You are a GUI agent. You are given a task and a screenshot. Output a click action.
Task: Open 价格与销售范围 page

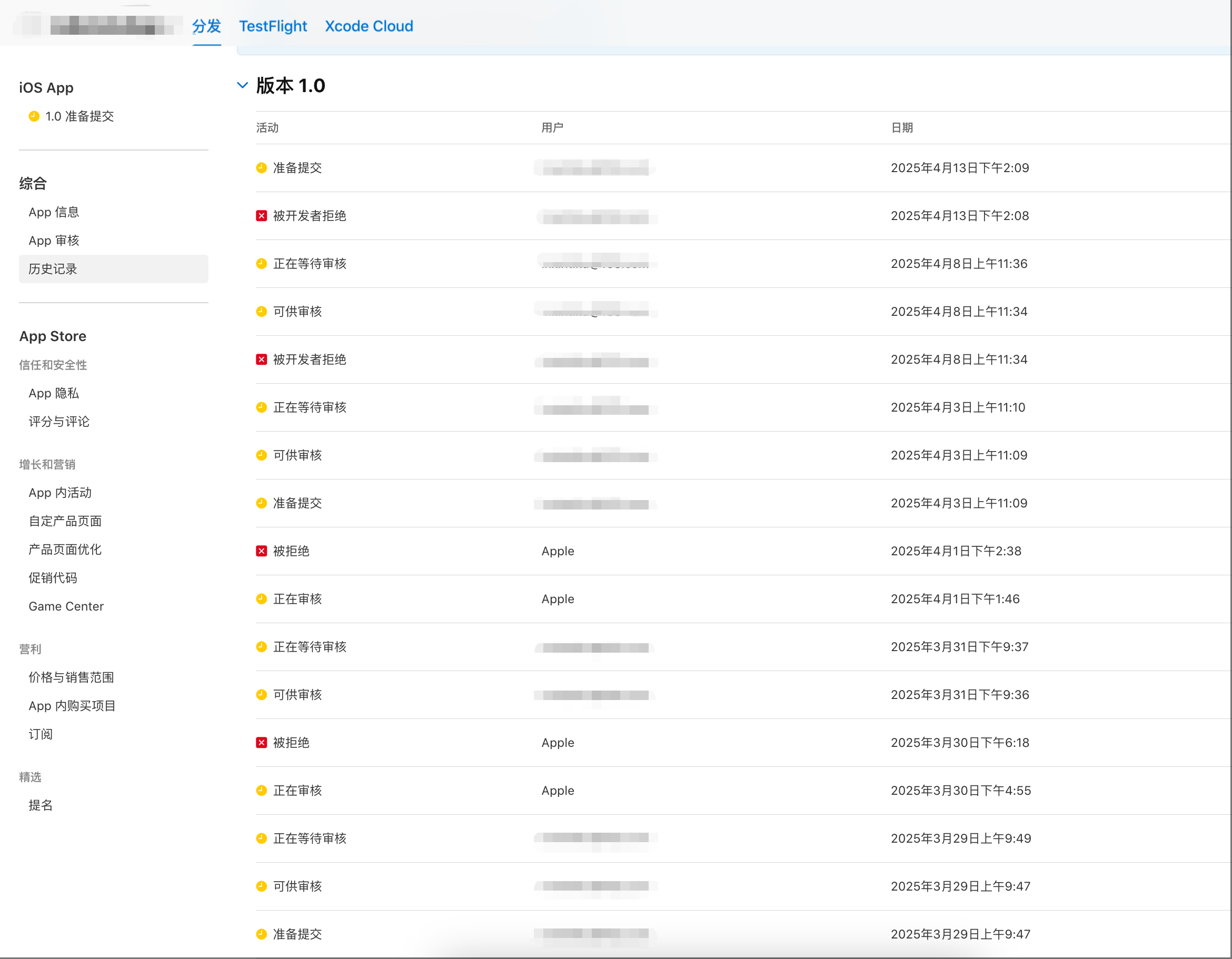[72, 678]
